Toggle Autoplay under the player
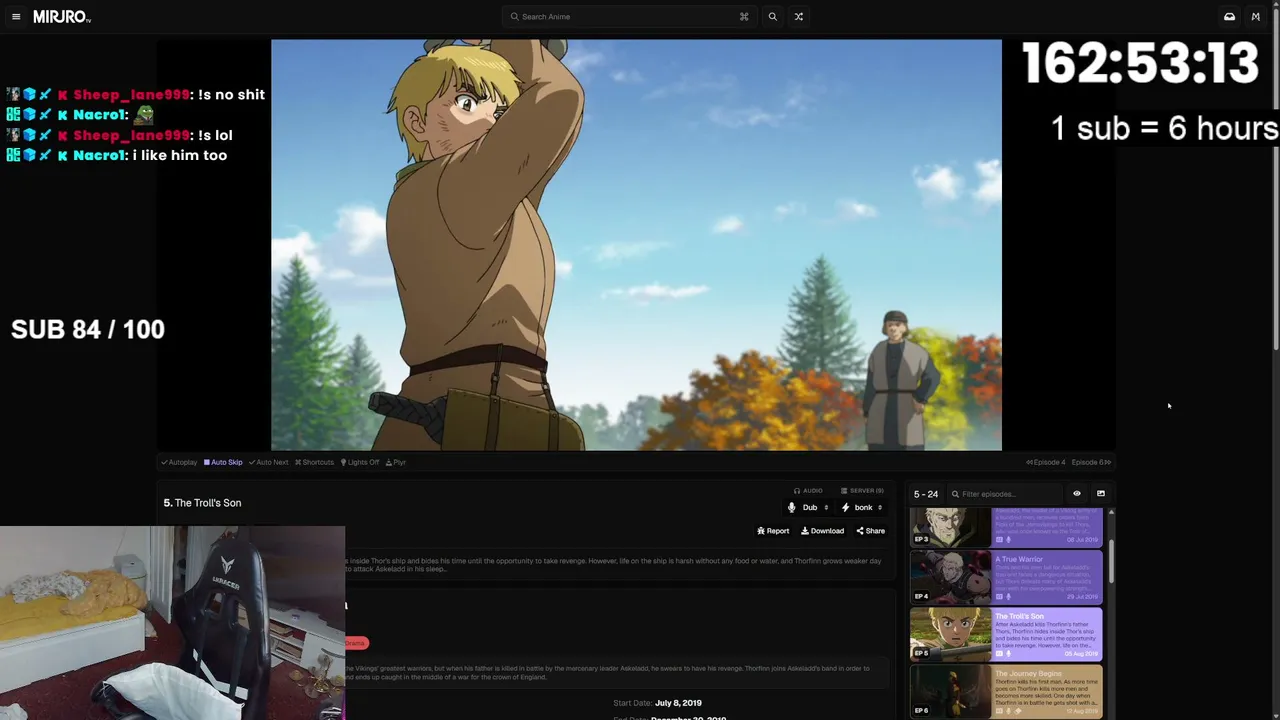Viewport: 1280px width, 720px height. [x=179, y=462]
